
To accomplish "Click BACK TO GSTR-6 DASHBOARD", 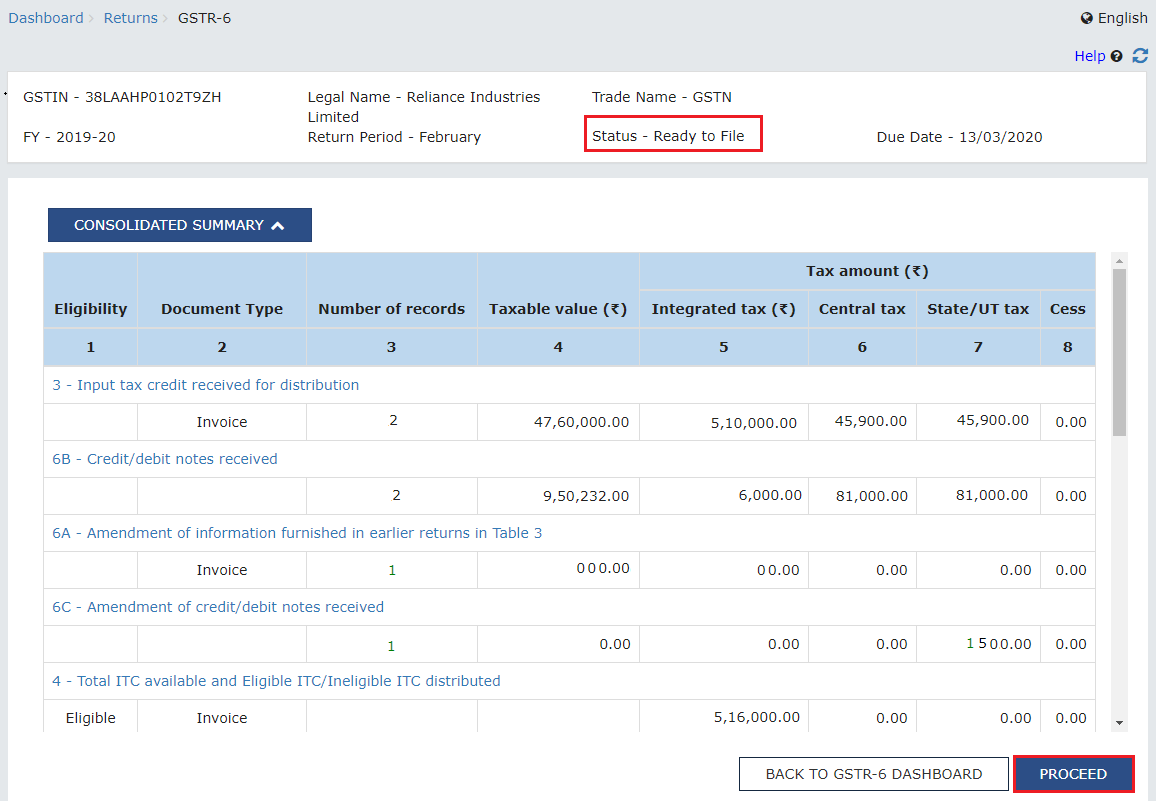I will tap(872, 773).
